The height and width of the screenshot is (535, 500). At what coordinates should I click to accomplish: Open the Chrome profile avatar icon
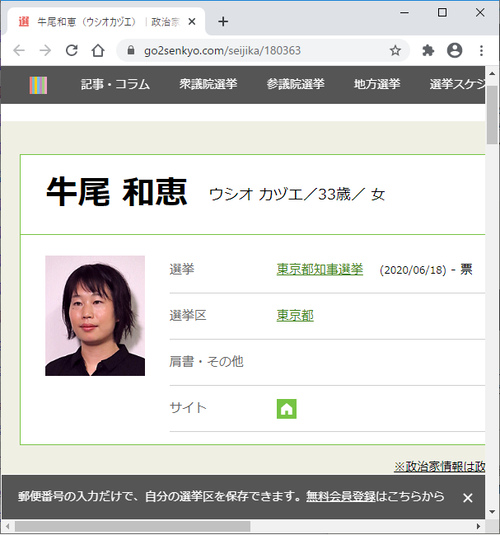pyautogui.click(x=455, y=50)
